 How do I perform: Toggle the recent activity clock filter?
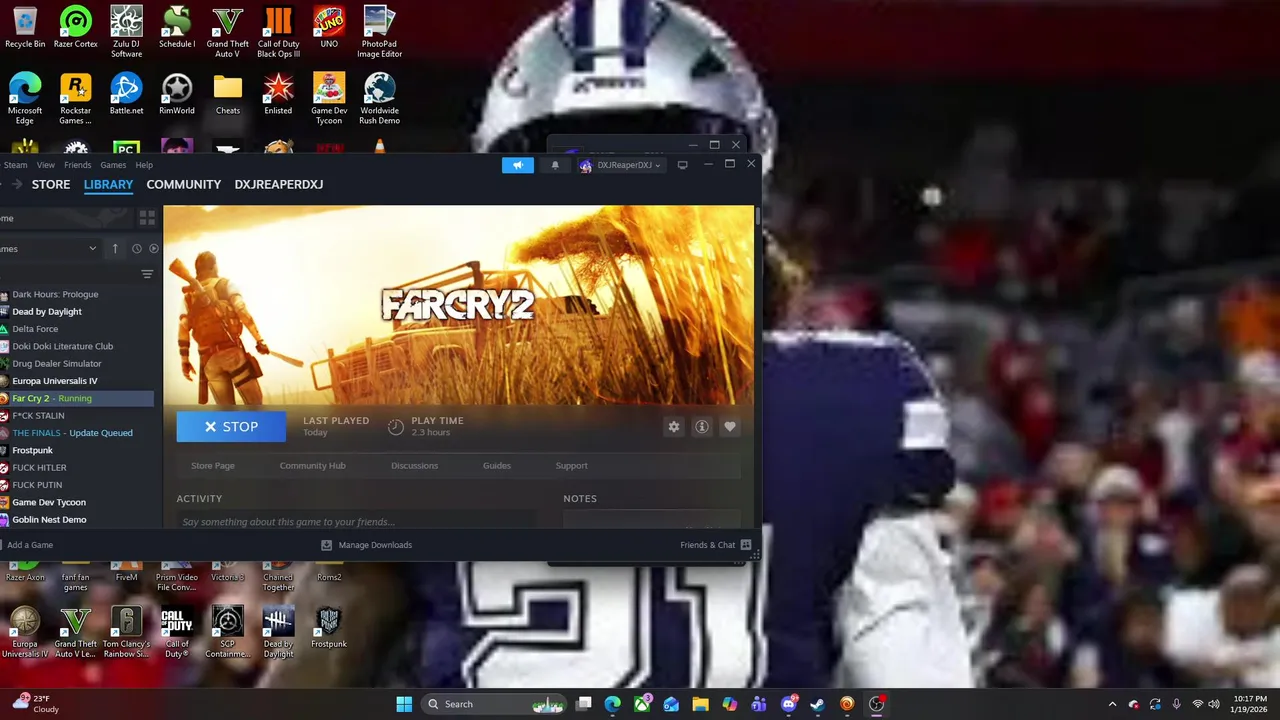[136, 248]
